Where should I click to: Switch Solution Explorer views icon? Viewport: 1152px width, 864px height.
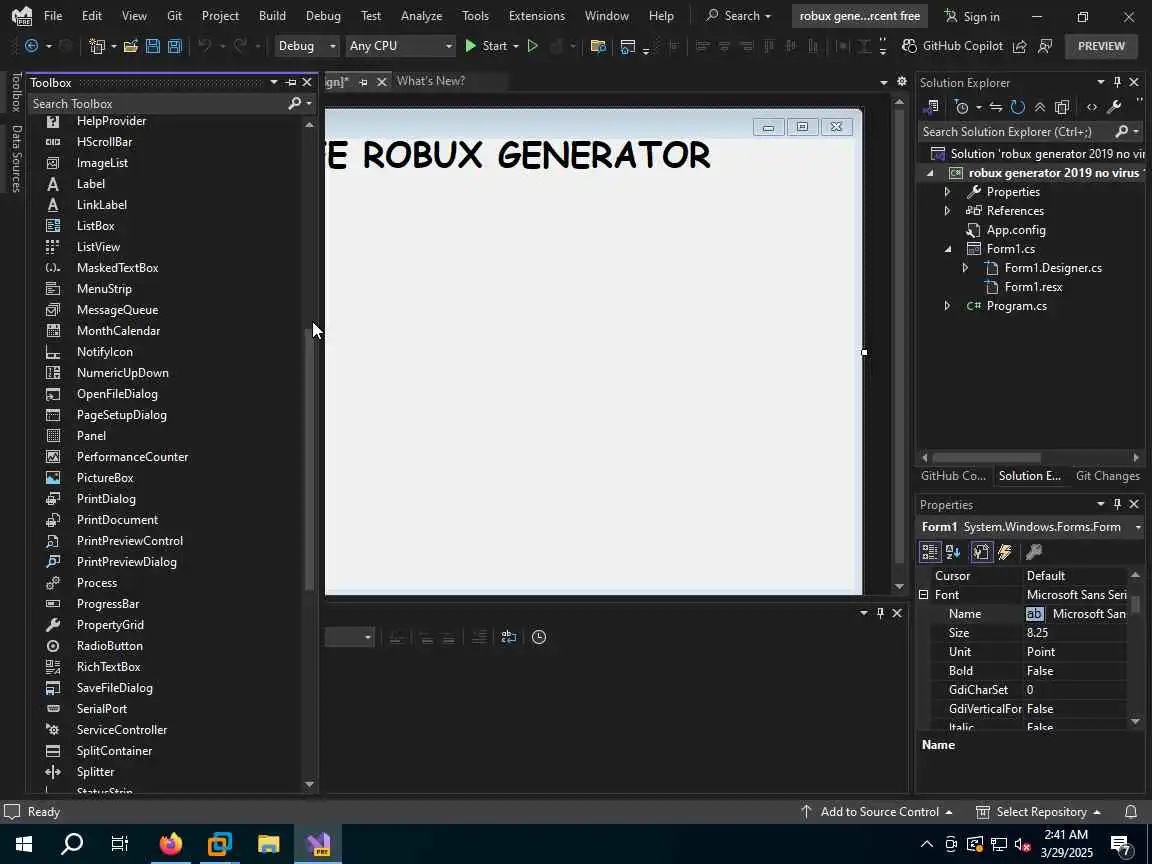tap(932, 107)
